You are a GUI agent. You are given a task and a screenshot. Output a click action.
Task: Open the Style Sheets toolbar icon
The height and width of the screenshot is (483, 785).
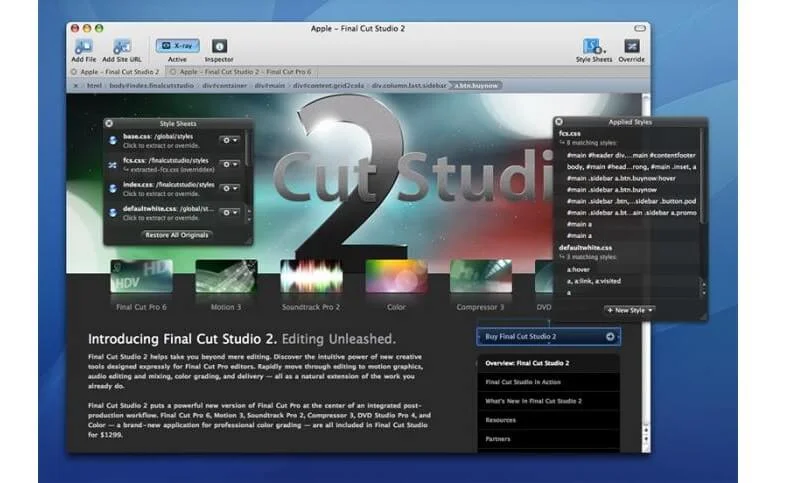tap(593, 47)
